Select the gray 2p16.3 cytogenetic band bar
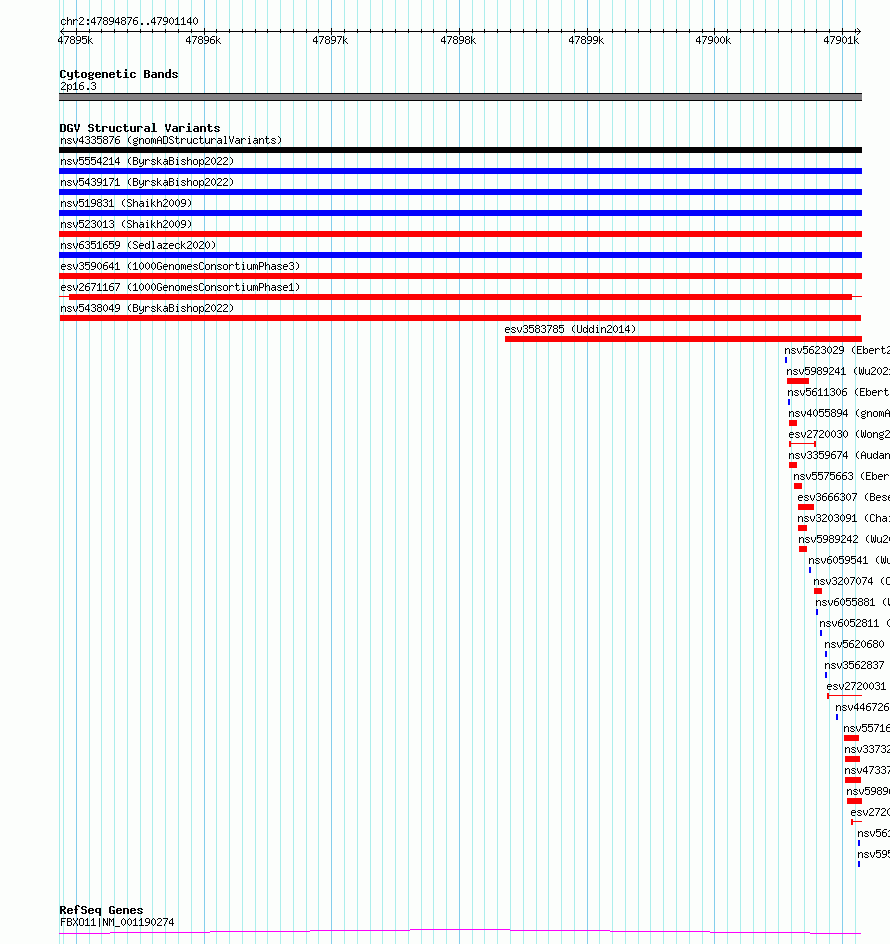Viewport: 890px width, 944px height. click(460, 97)
